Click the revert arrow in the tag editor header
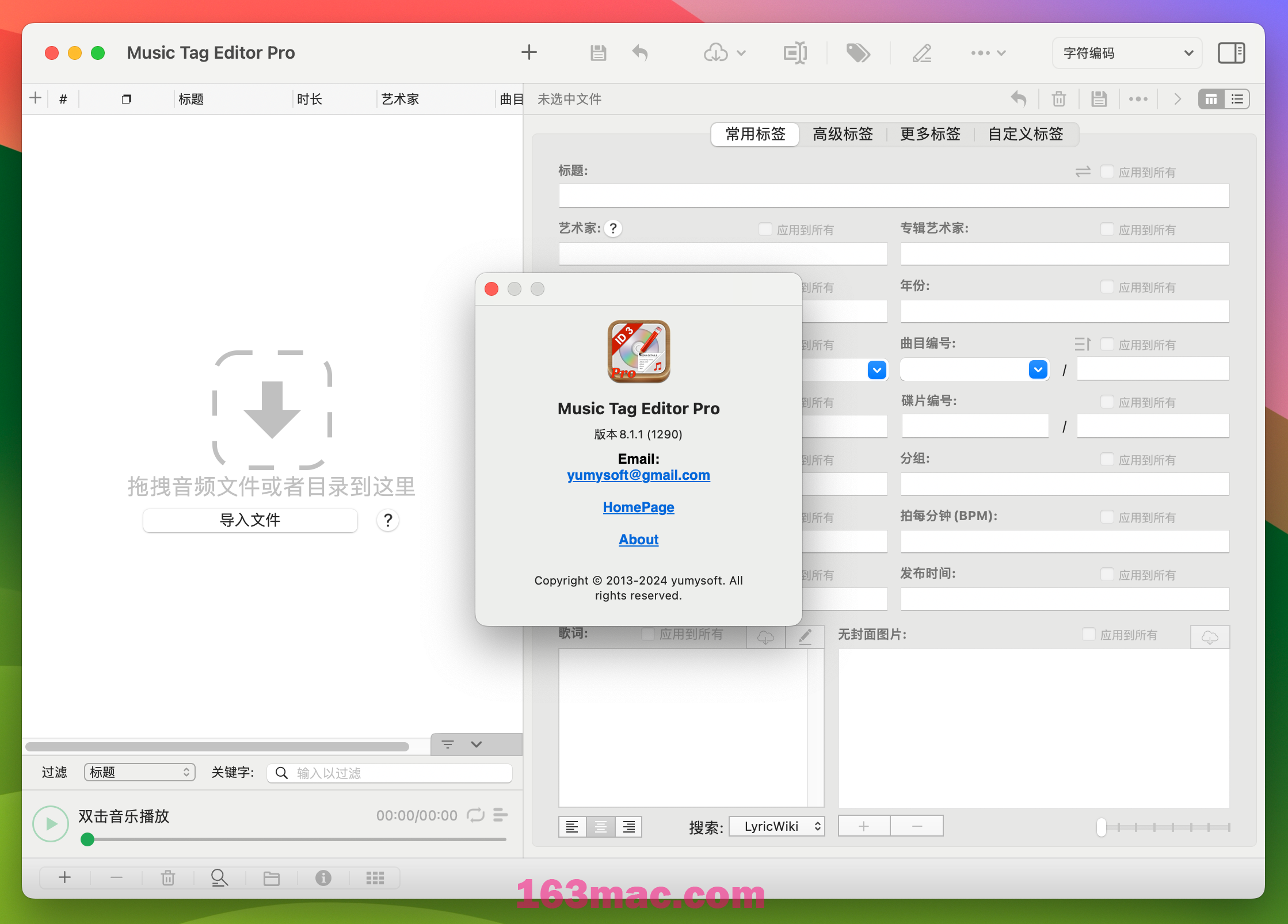 tap(1019, 99)
